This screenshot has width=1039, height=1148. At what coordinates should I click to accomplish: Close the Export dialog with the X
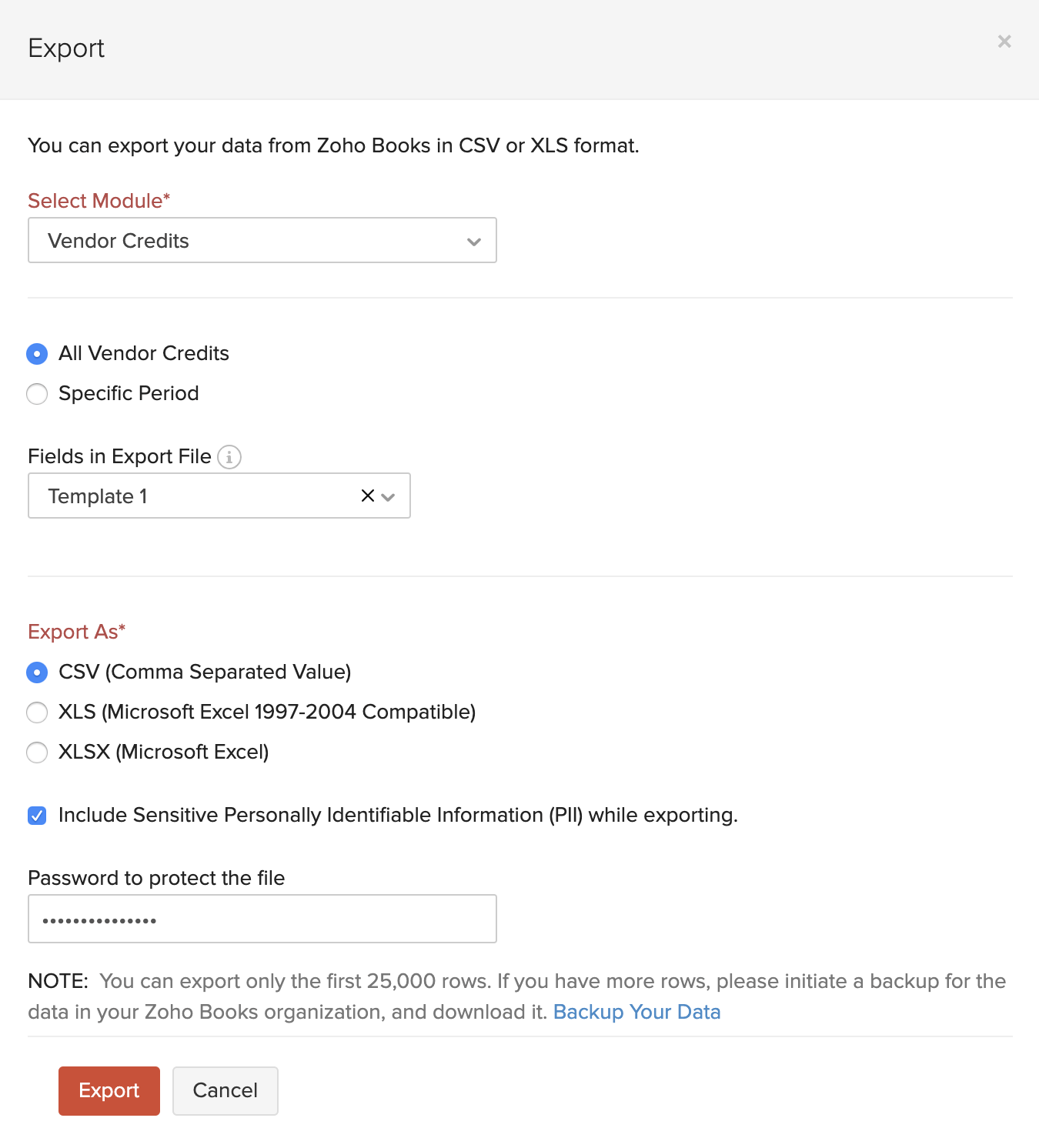1004,42
